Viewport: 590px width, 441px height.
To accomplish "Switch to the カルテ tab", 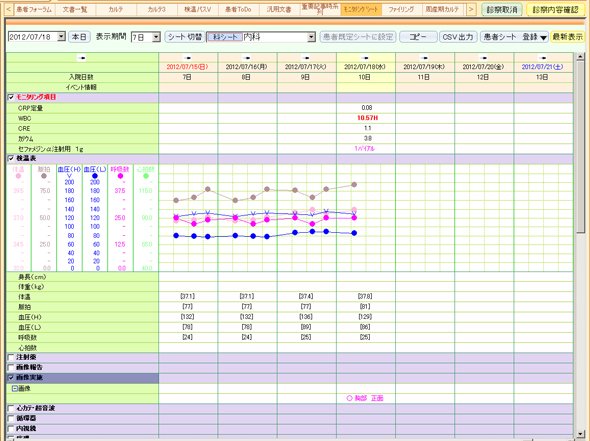I will point(116,9).
